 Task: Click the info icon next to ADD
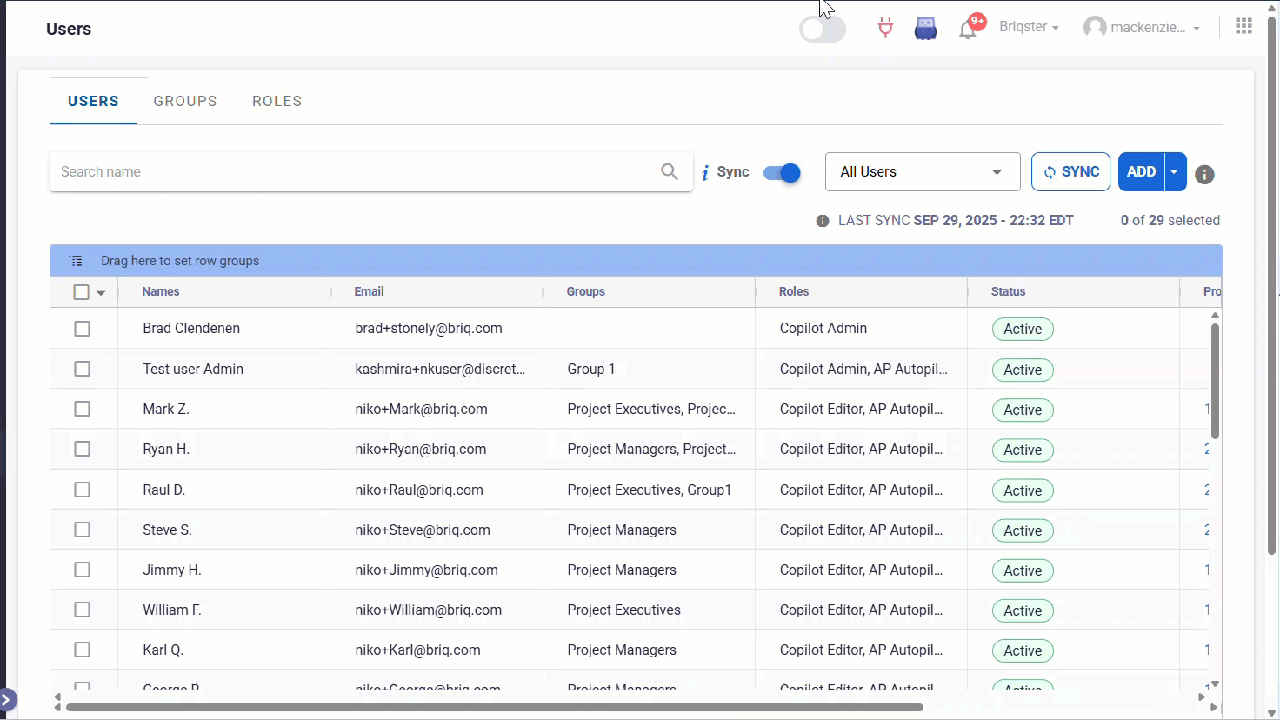click(1205, 174)
